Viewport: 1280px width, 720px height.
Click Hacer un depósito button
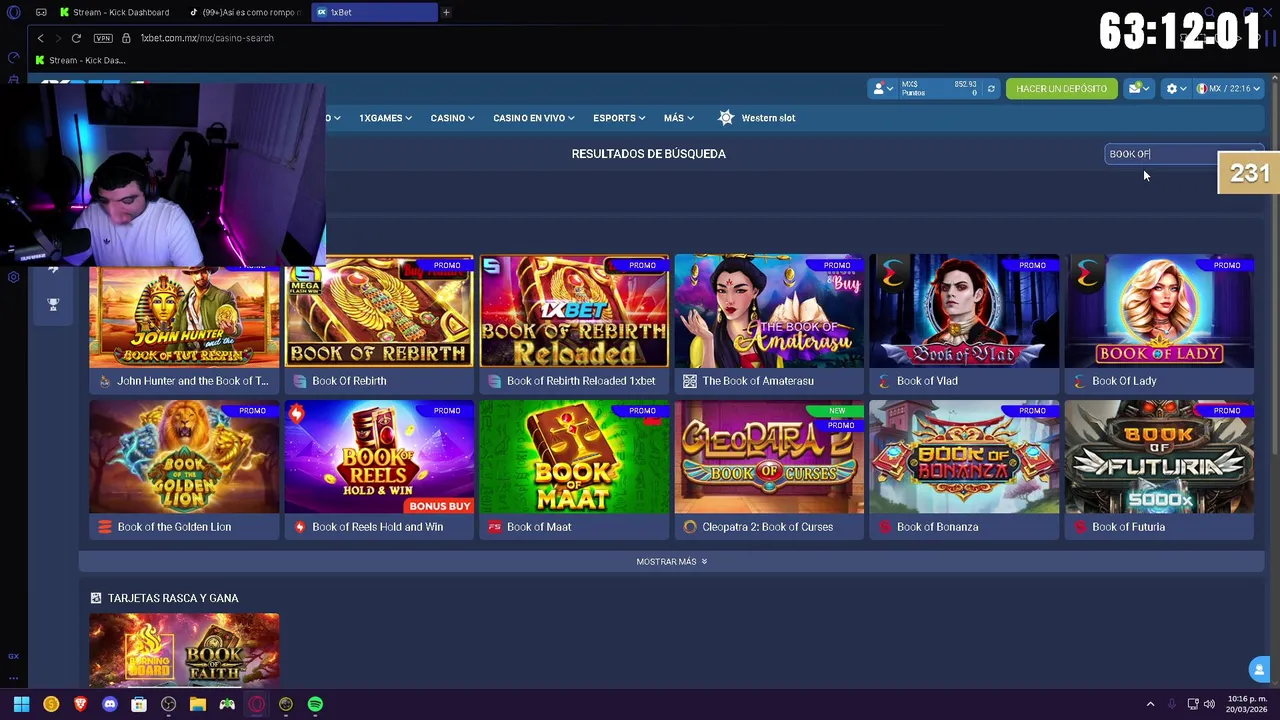tap(1061, 89)
